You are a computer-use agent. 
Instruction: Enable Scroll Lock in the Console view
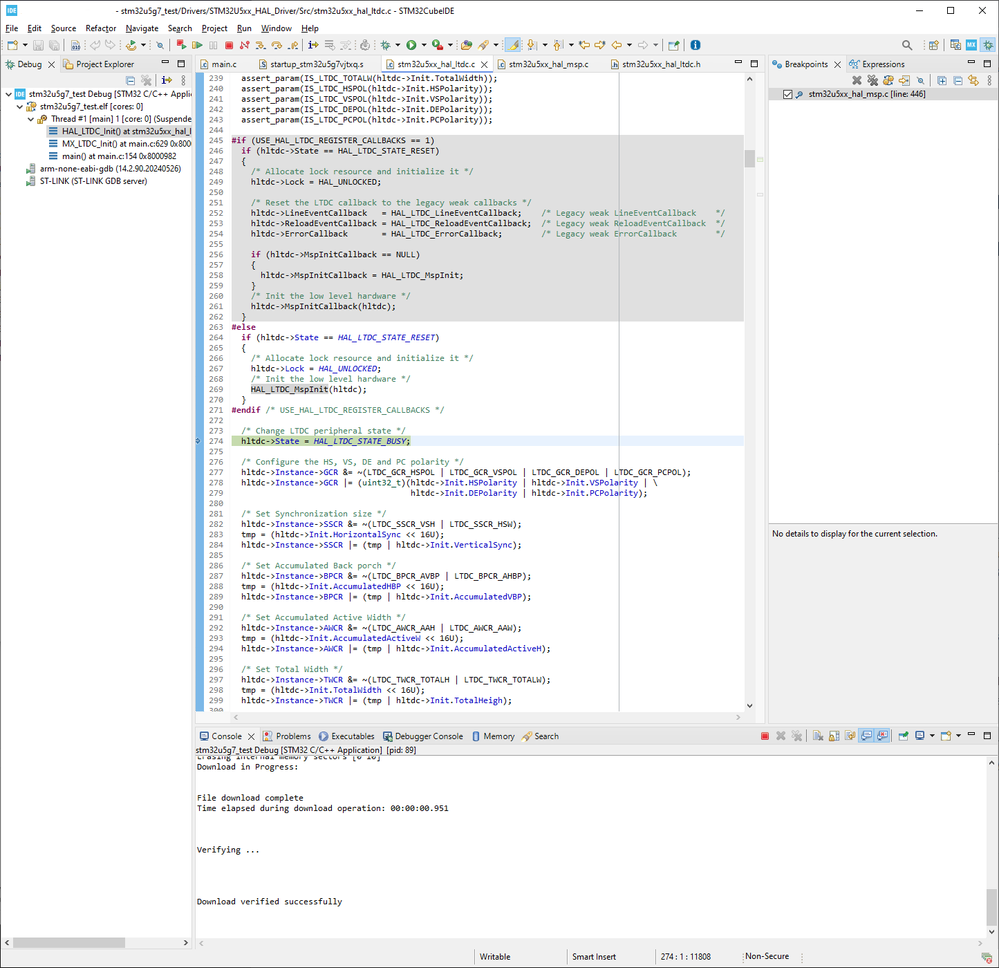pyautogui.click(x=835, y=736)
